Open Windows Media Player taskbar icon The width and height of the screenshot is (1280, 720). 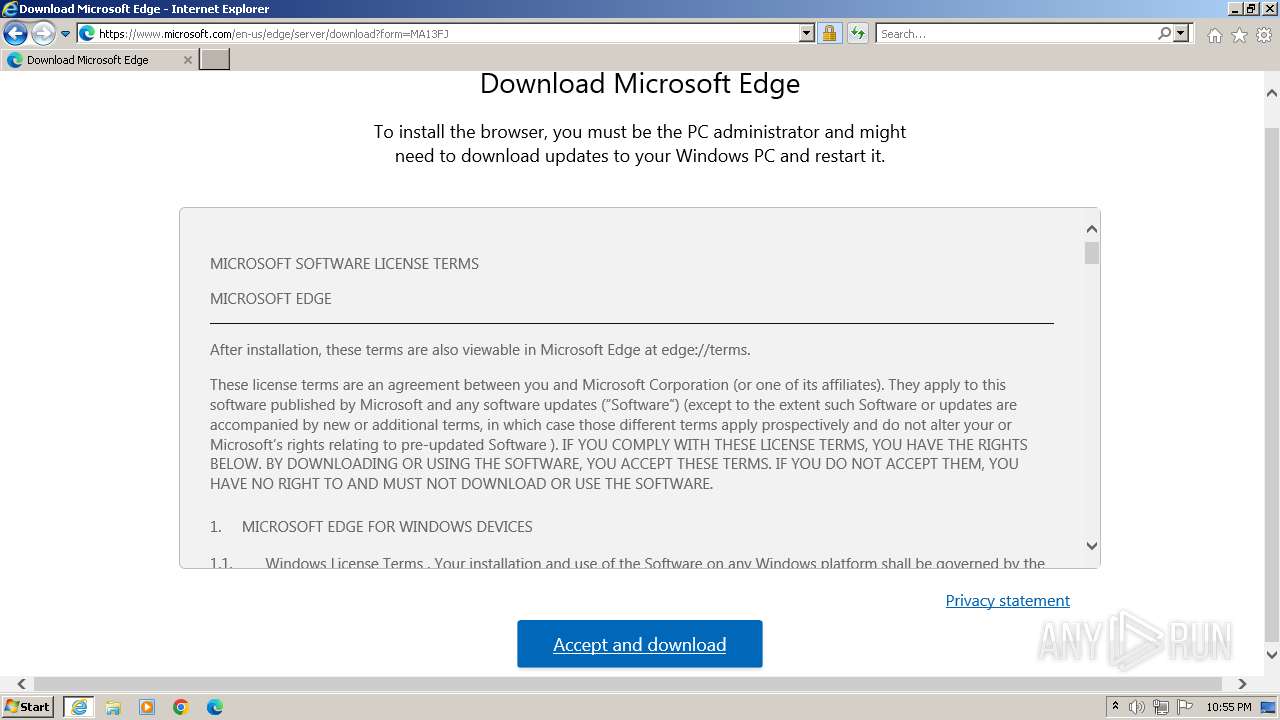(147, 707)
